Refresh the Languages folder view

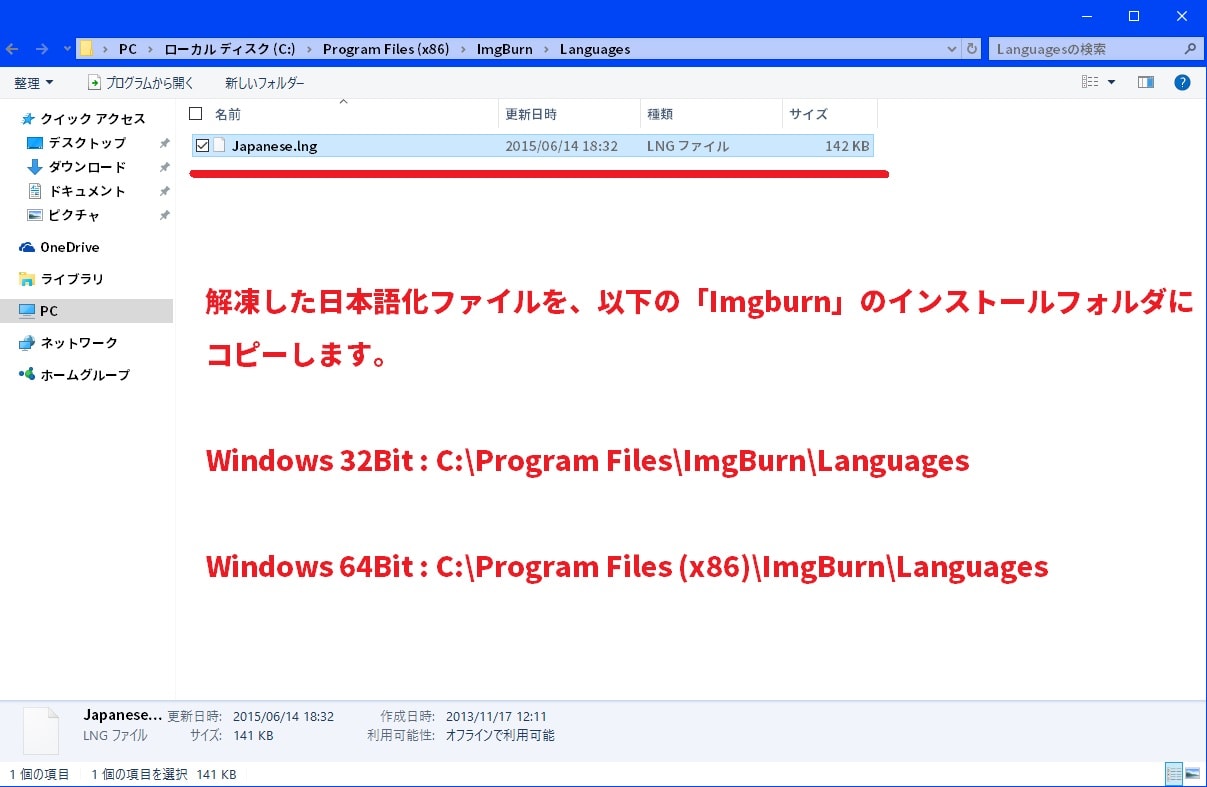(972, 49)
